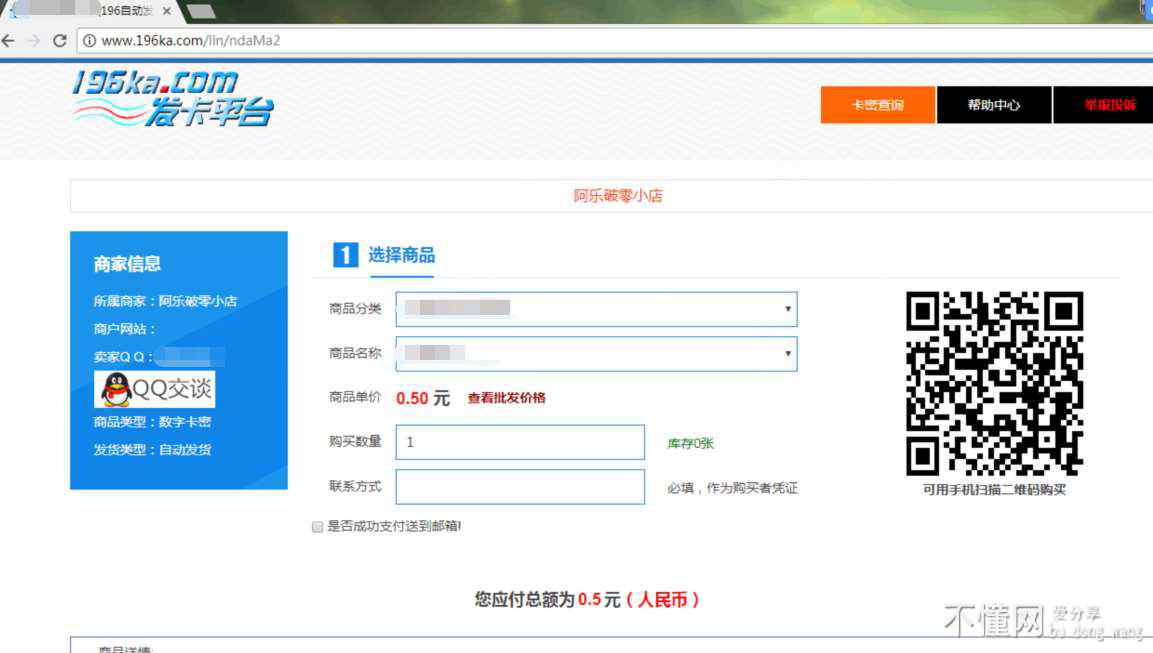Toggle 是否成功支付送到邮箱 checkbox

(x=318, y=527)
